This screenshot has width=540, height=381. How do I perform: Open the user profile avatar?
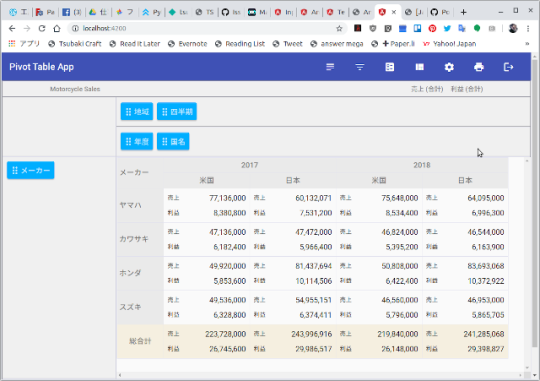click(x=513, y=29)
